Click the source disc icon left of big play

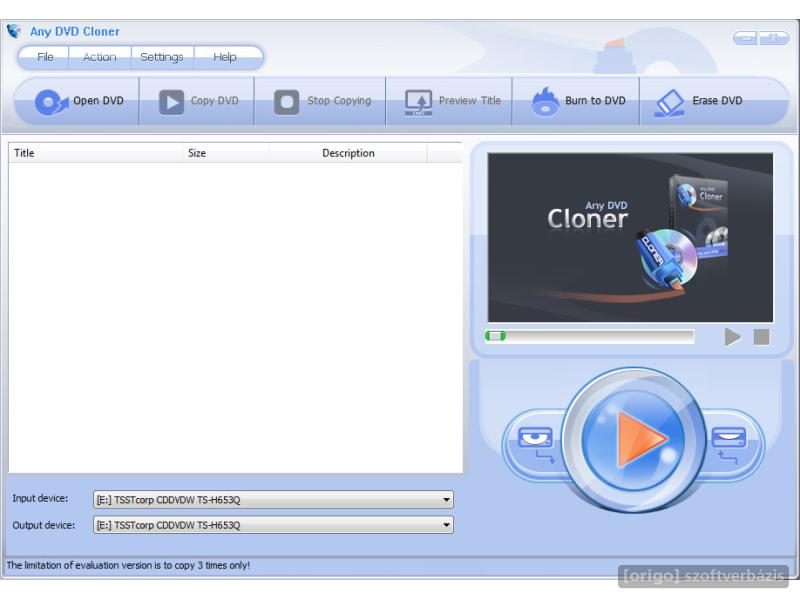click(x=536, y=444)
